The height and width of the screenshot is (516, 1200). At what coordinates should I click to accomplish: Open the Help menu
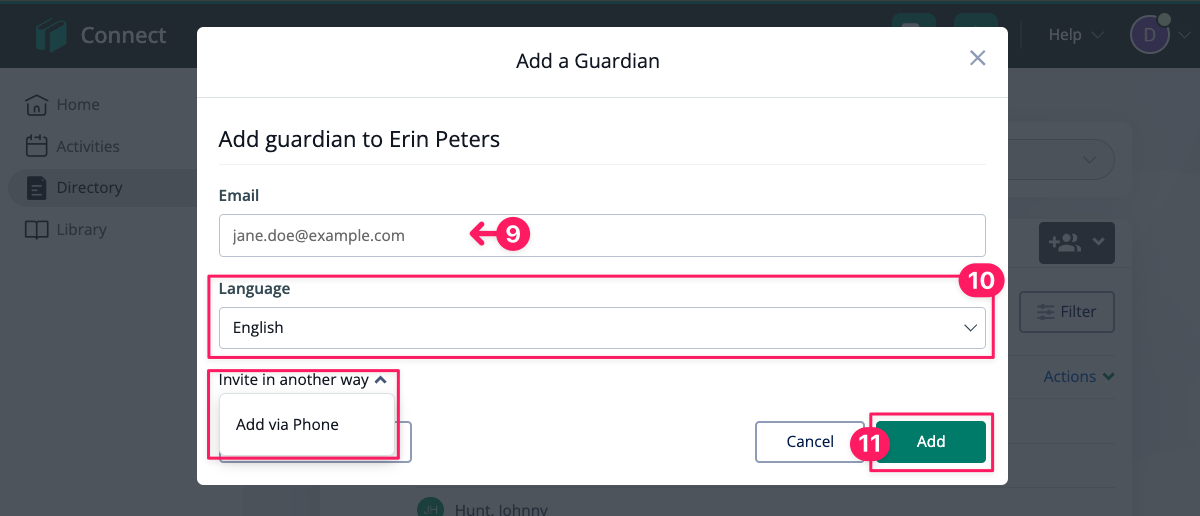click(1076, 35)
